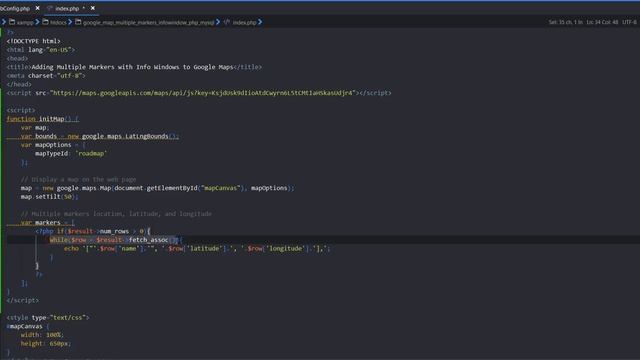Image resolution: width=640 pixels, height=360 pixels.
Task: Click 'mapCanvas' in getElementById call
Action: click(x=220, y=188)
